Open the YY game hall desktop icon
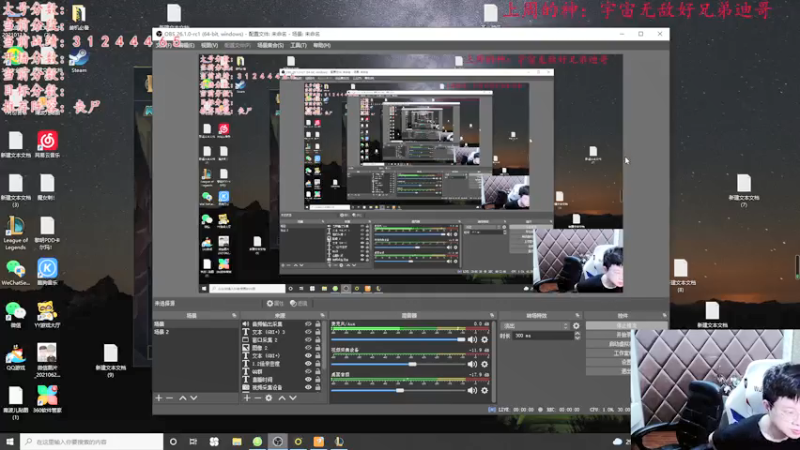The image size is (800, 450). tap(46, 314)
